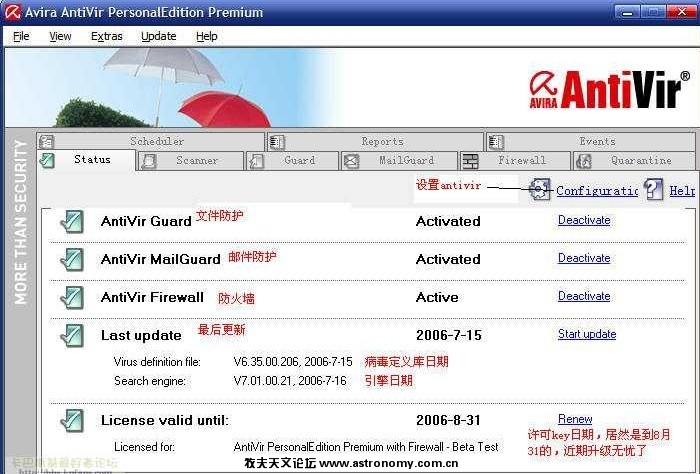Click the value 'V7.01.00.21, 2006-7-16'

click(x=290, y=381)
